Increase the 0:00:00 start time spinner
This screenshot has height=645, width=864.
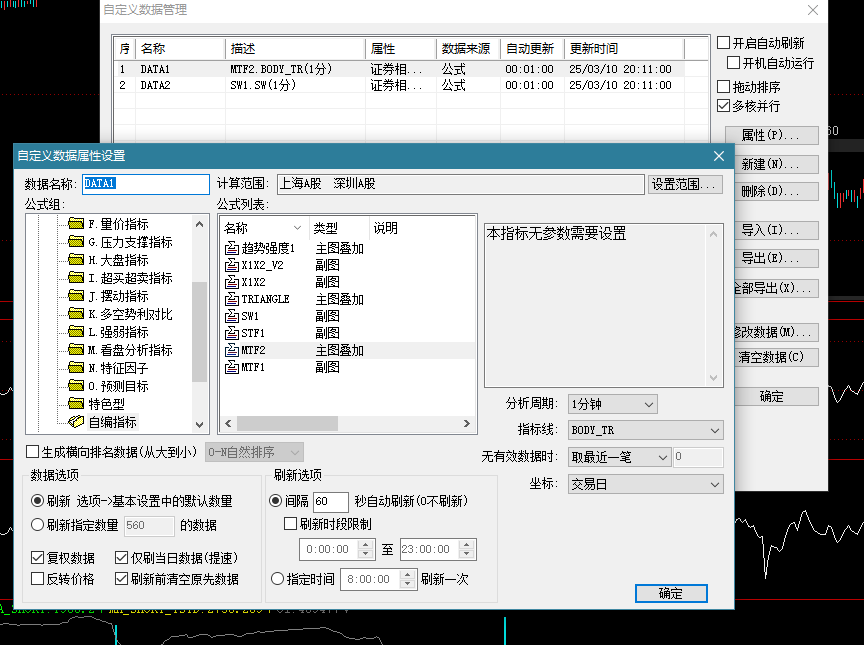click(365, 544)
